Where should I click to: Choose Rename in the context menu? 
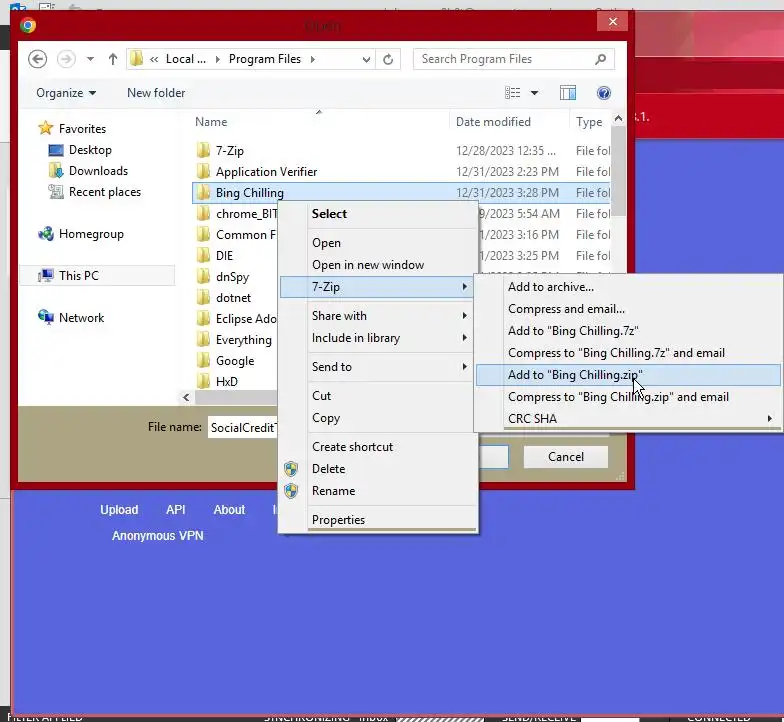(378, 491)
